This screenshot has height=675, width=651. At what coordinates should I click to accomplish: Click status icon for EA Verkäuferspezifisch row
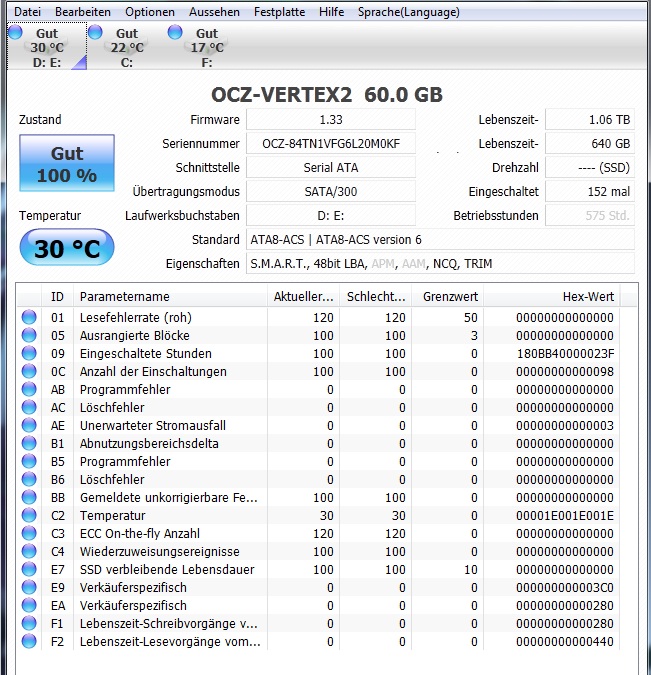(x=29, y=605)
